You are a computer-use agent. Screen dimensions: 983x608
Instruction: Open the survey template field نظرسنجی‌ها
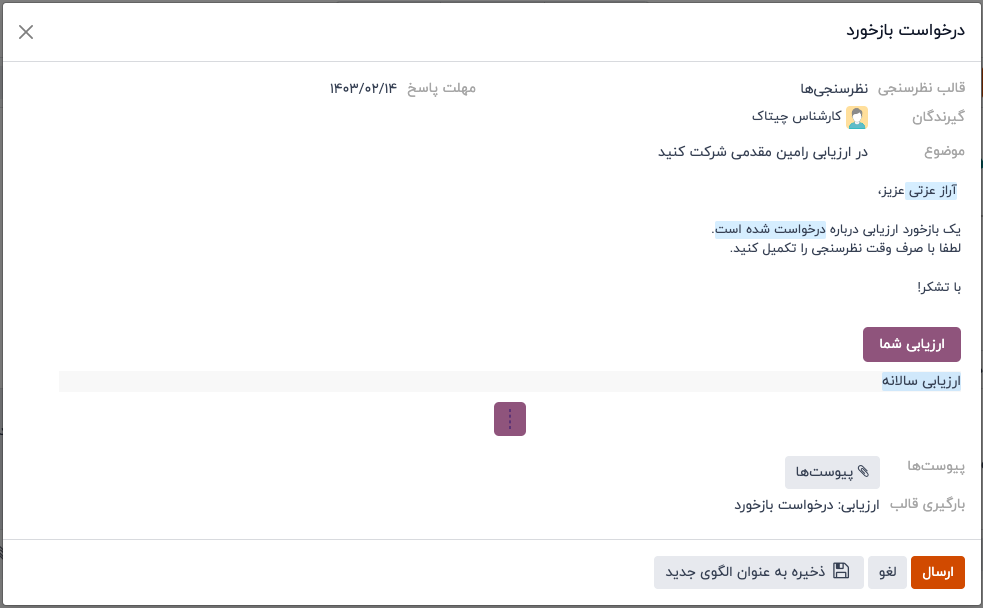(x=834, y=89)
